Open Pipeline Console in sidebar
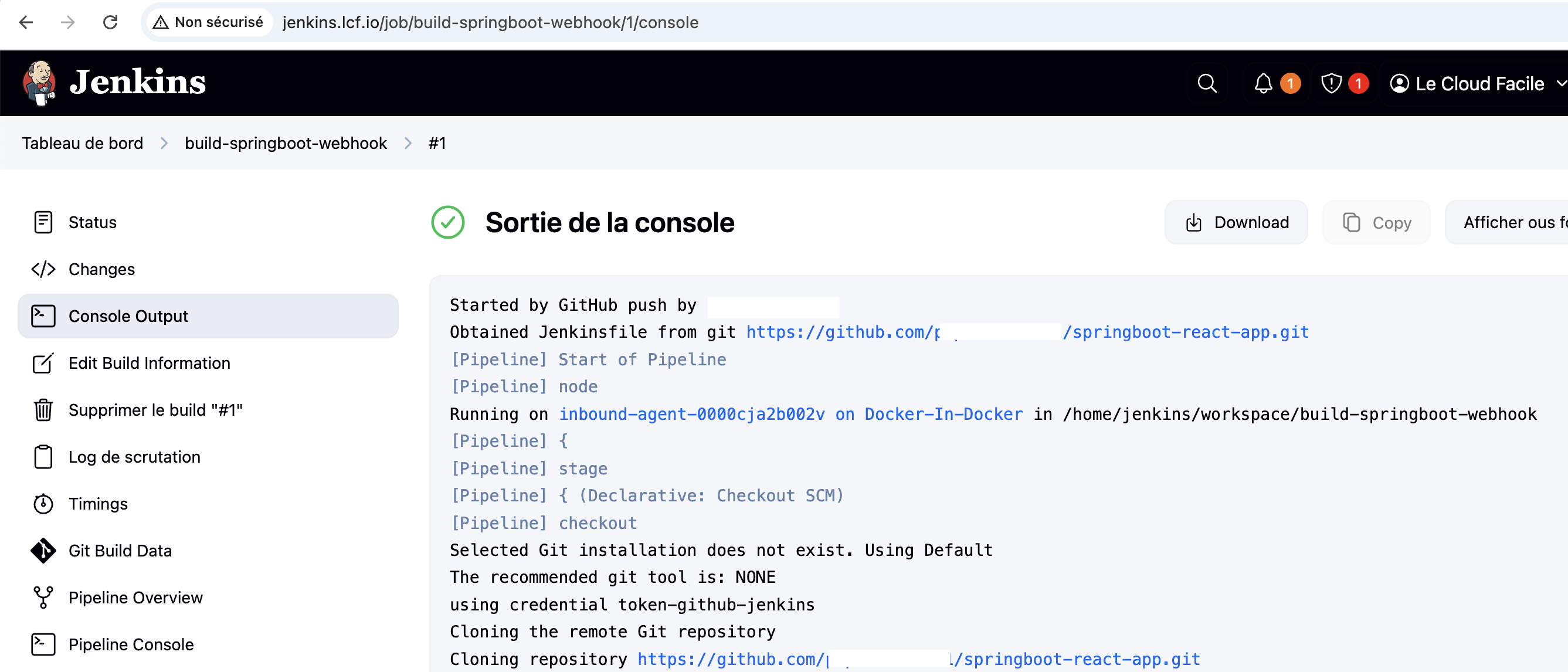Image resolution: width=1568 pixels, height=672 pixels. 130,644
